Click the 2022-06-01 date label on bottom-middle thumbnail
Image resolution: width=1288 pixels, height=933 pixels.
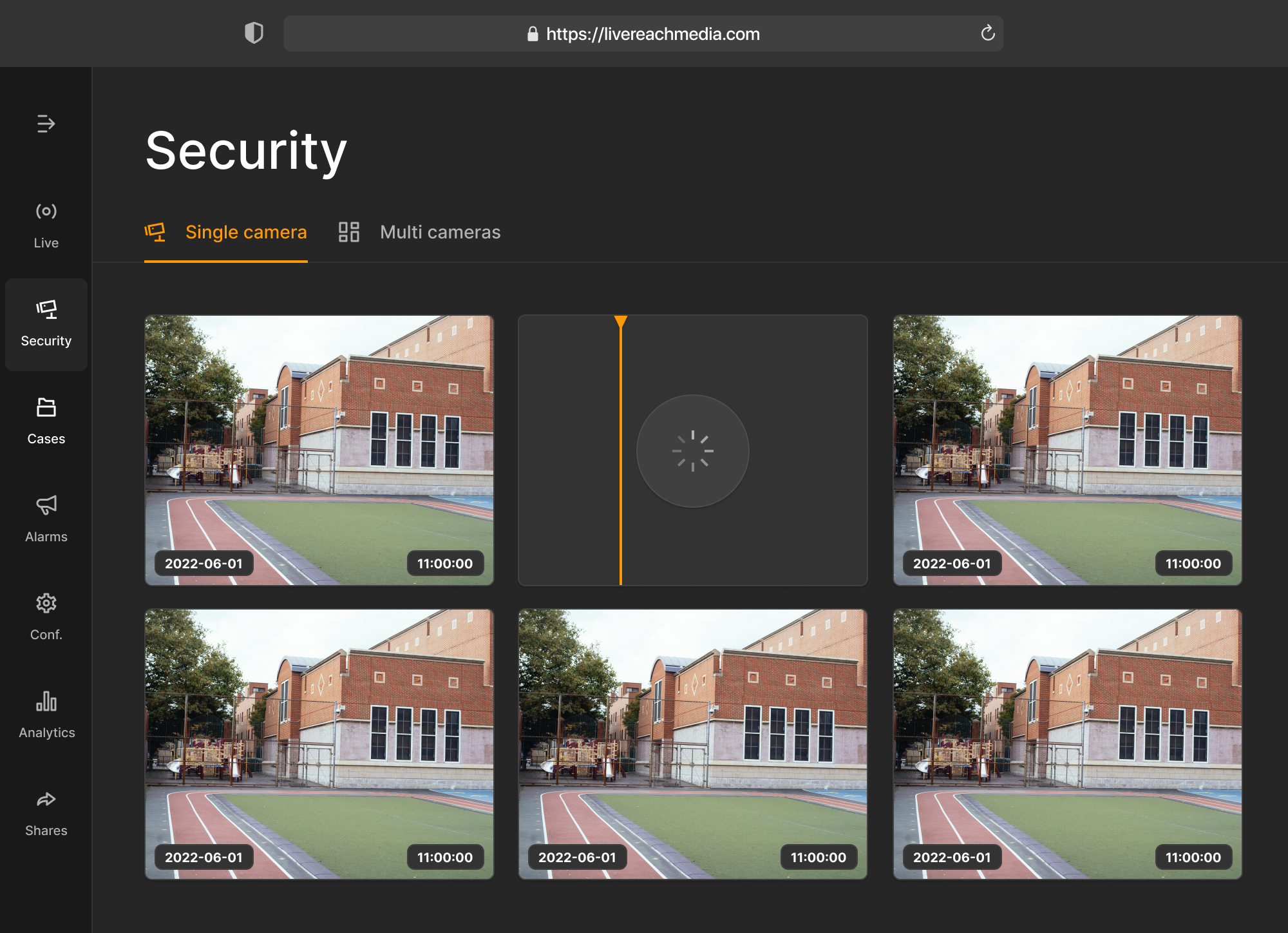coord(577,857)
